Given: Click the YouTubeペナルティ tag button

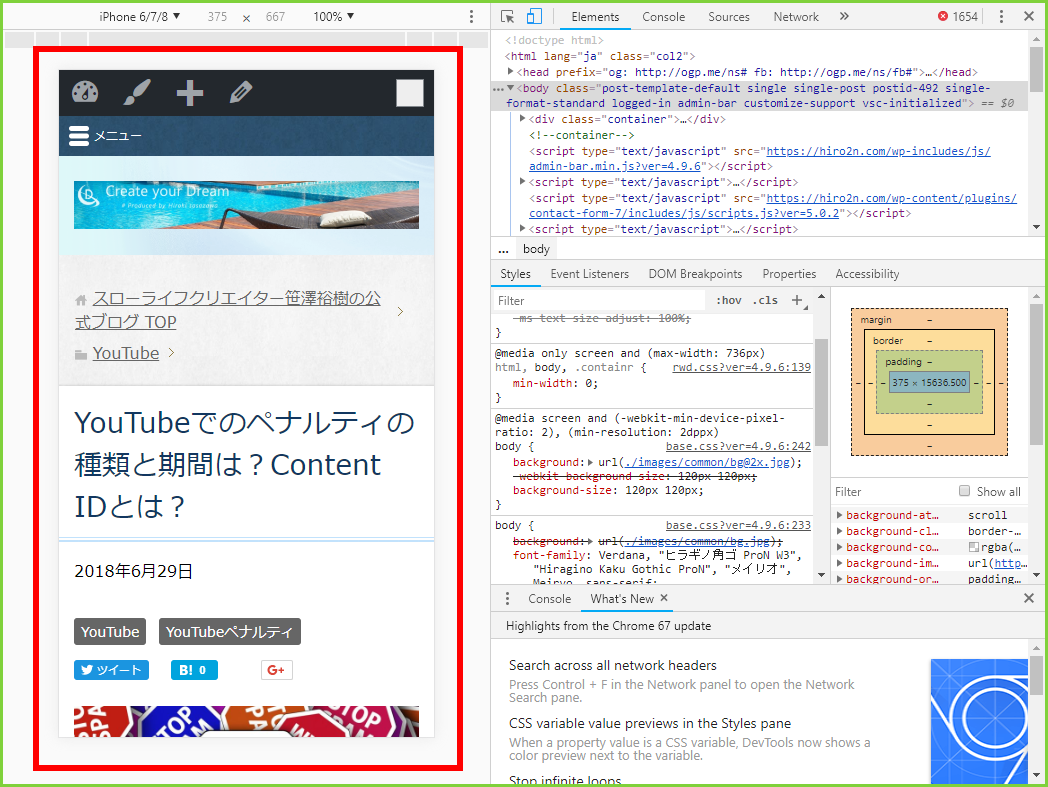Looking at the screenshot, I should pyautogui.click(x=229, y=631).
